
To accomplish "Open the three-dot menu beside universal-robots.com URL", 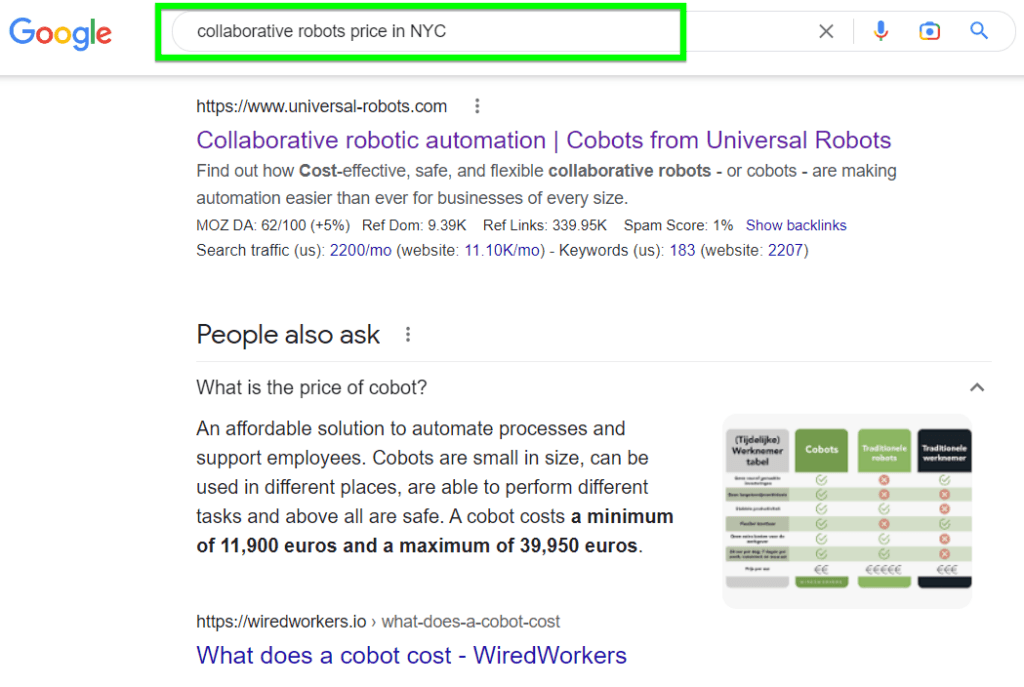I will click(477, 105).
